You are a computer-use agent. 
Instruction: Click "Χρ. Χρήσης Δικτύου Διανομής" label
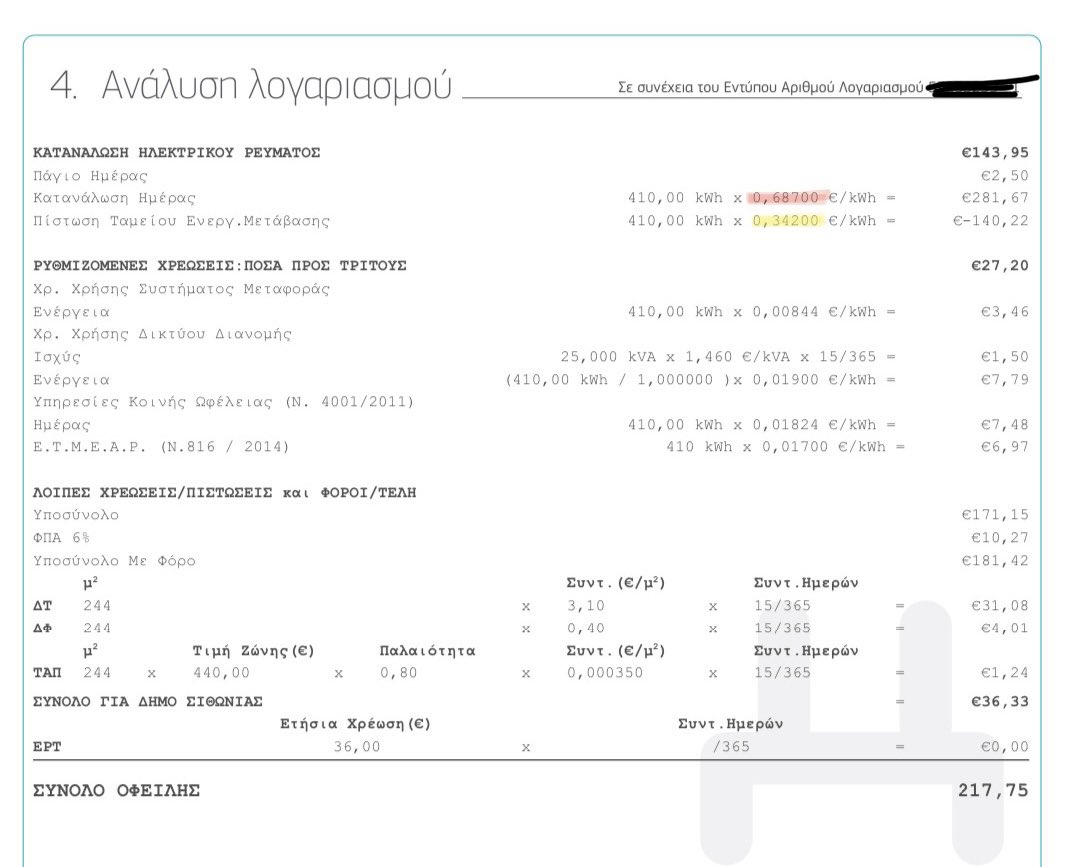pyautogui.click(x=162, y=334)
